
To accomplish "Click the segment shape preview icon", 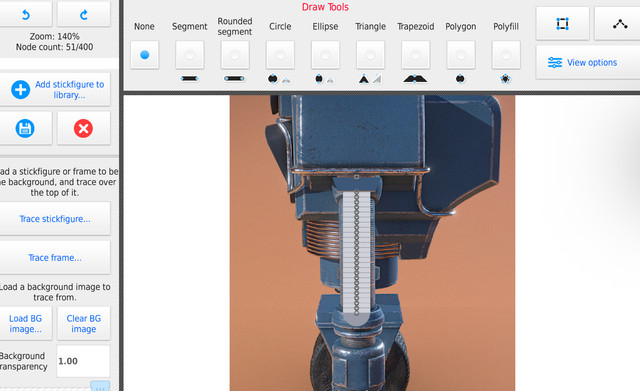I will click(190, 79).
